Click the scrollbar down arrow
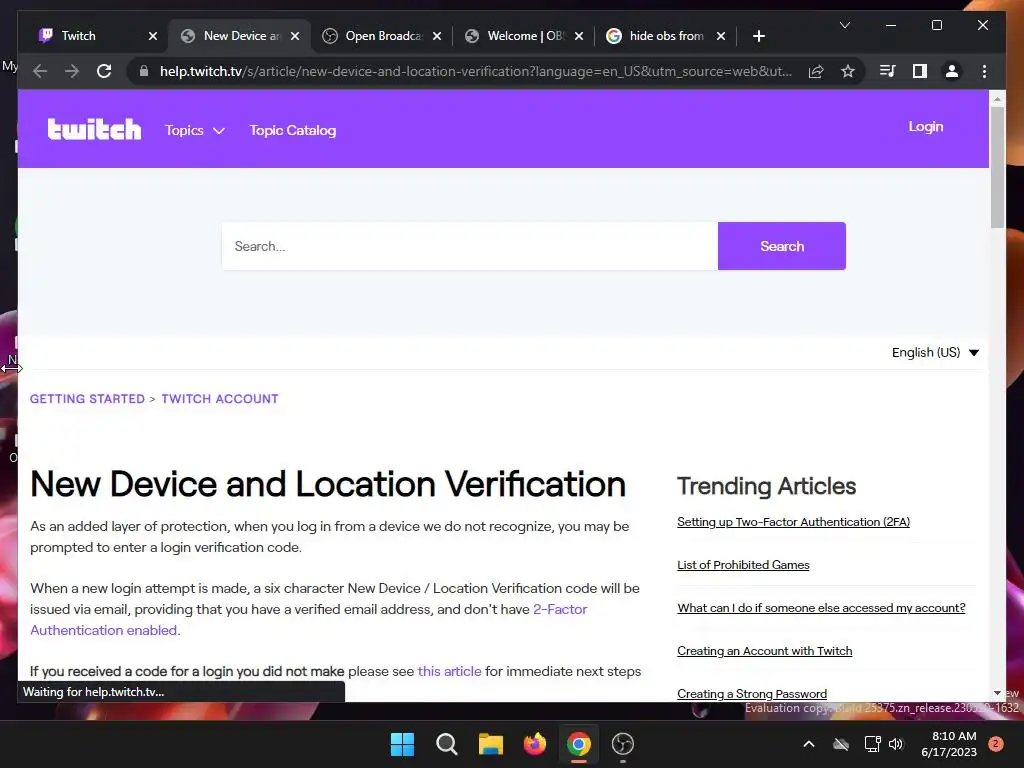Screen dimensions: 1024x768 [x=997, y=693]
